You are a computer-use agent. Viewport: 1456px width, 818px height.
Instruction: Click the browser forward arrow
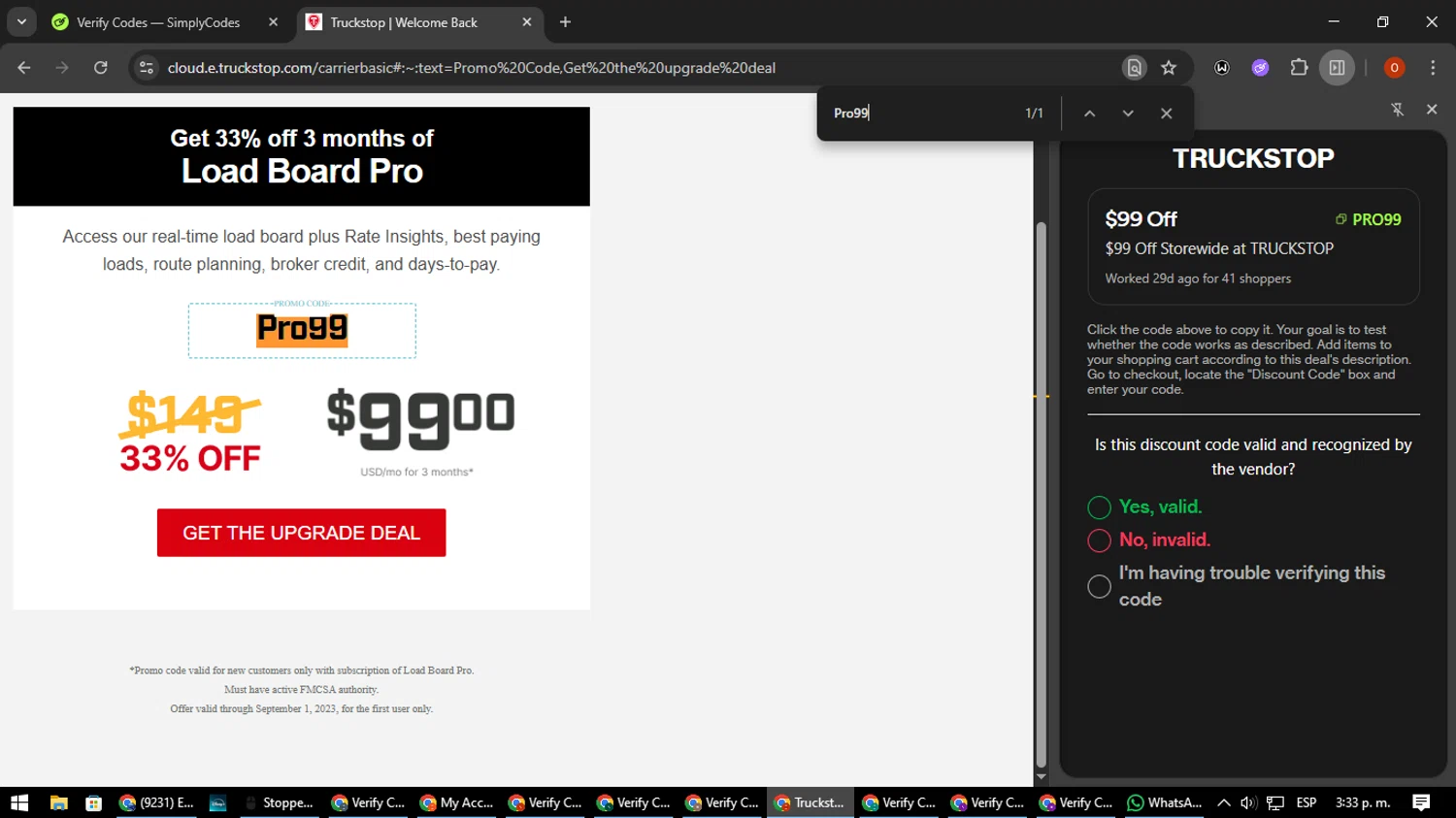coord(62,68)
